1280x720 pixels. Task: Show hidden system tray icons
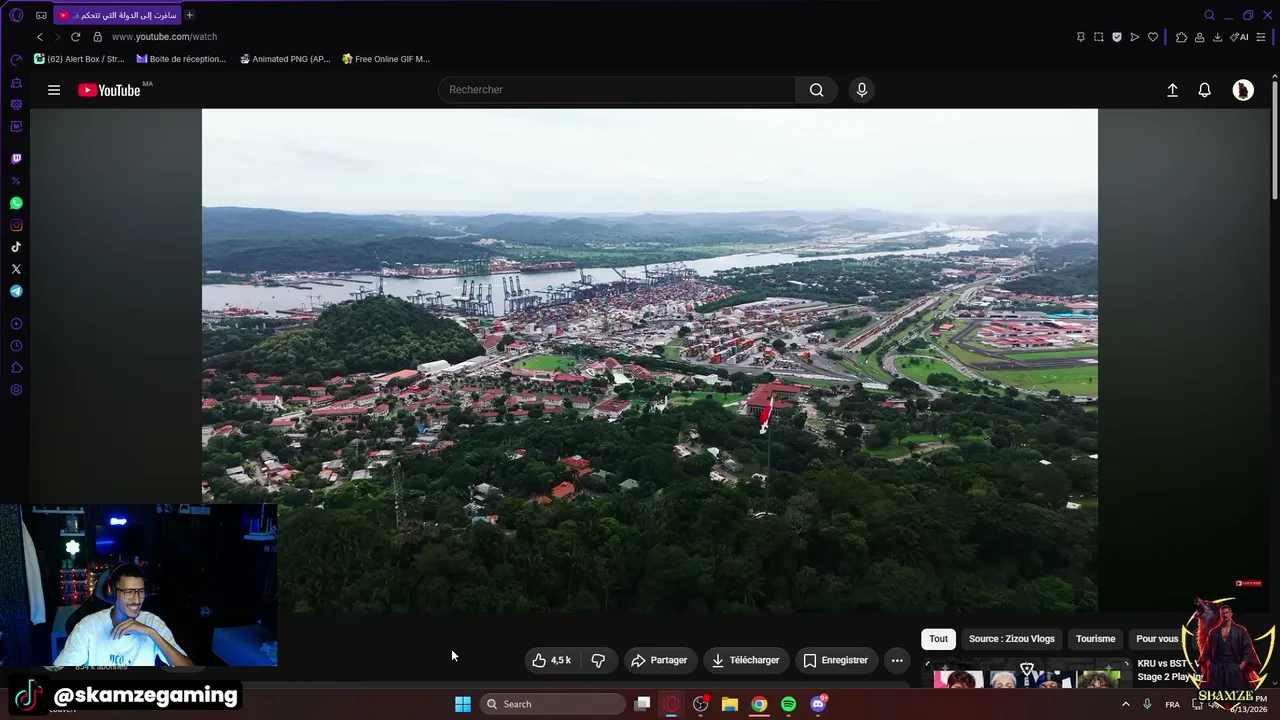coord(1125,704)
